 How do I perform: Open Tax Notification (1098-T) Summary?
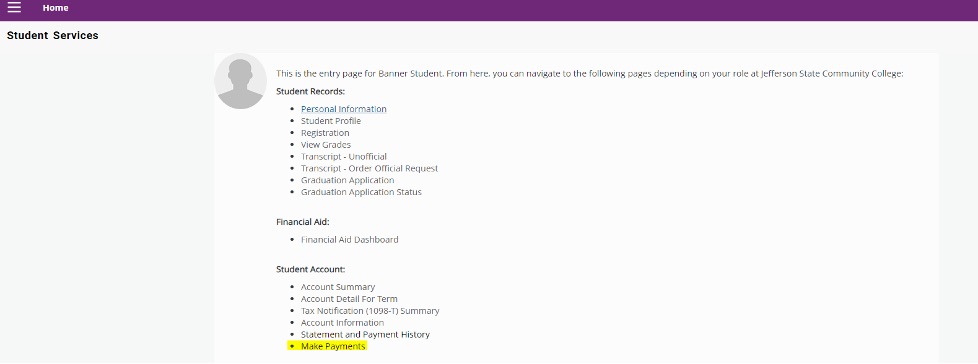(x=370, y=311)
